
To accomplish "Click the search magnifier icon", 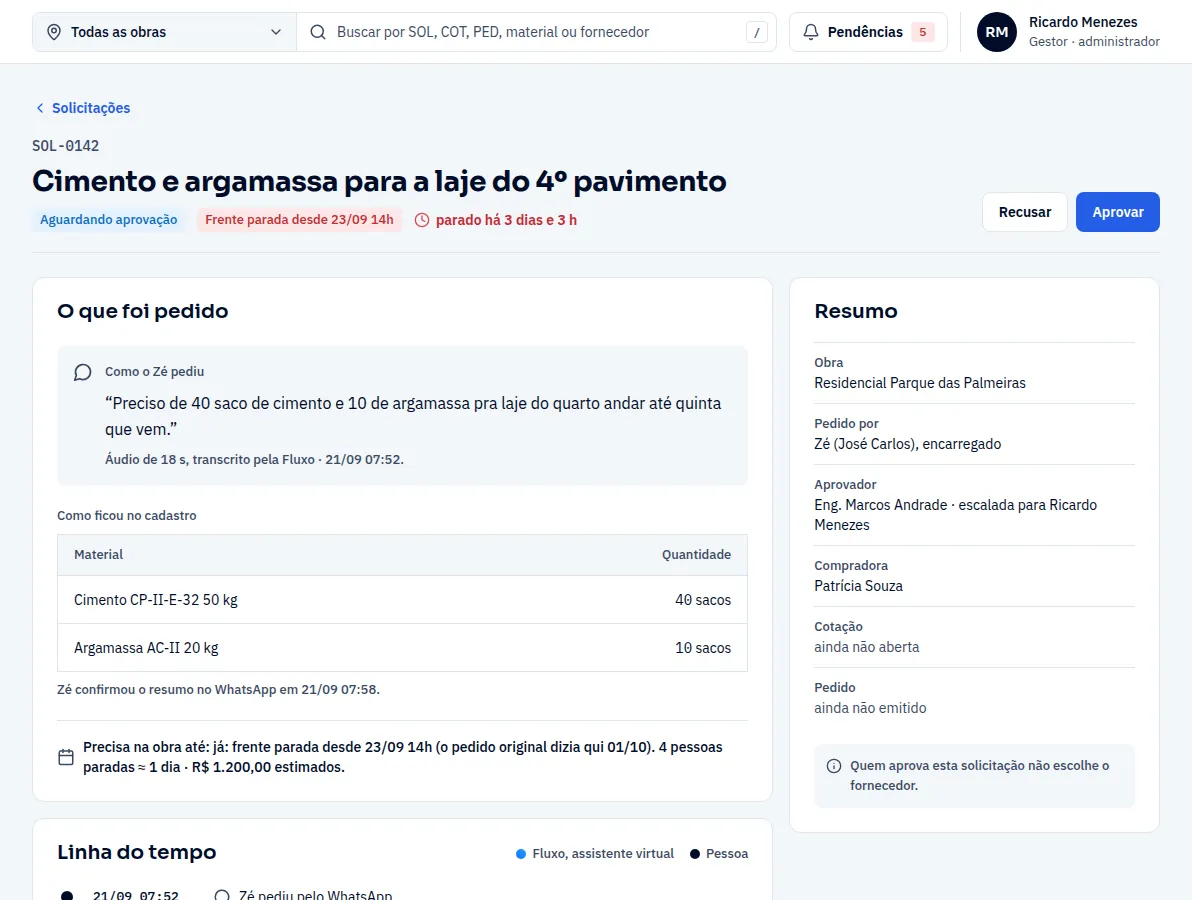I will [319, 32].
